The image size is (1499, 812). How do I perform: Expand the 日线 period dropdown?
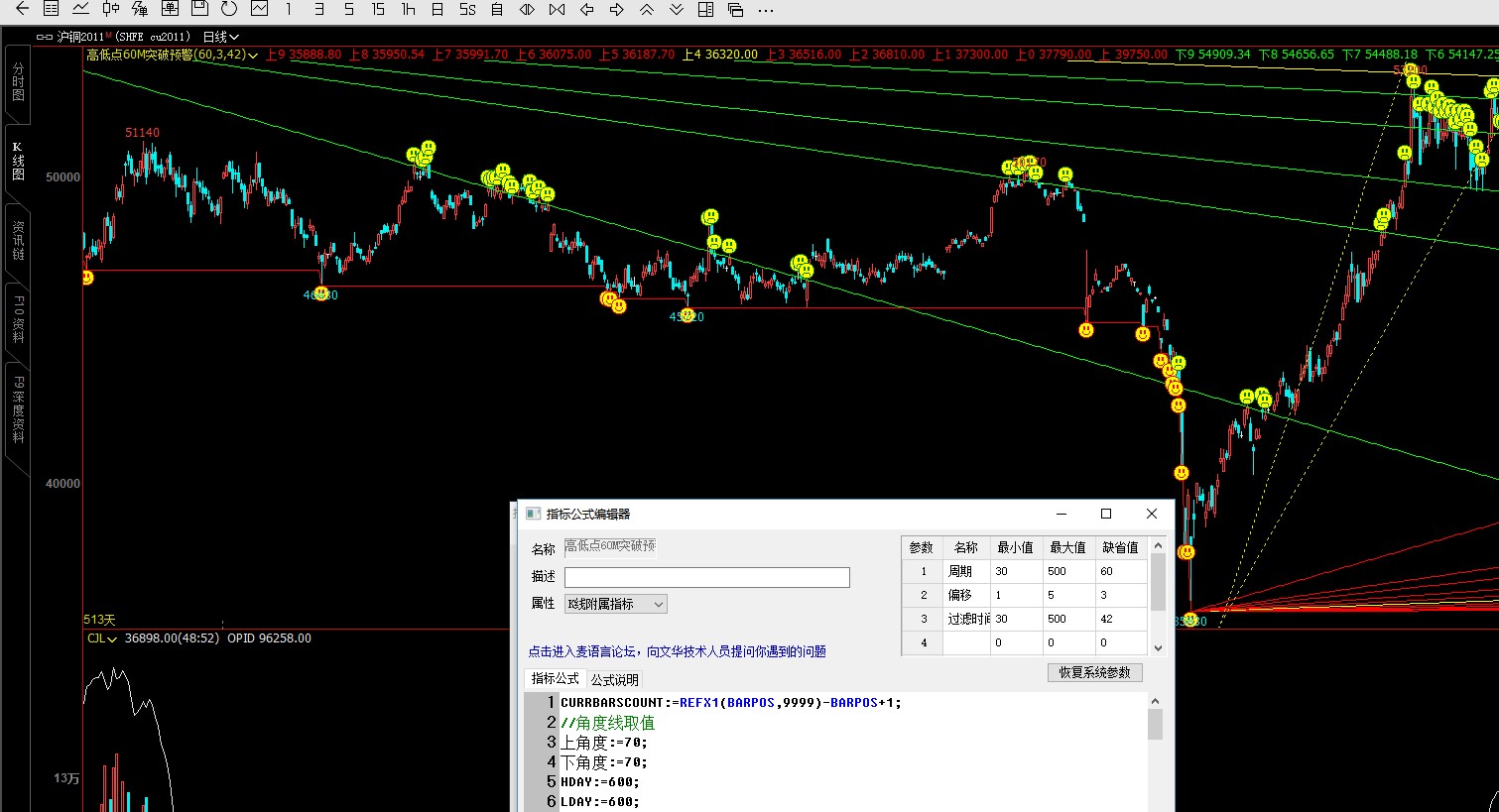pyautogui.click(x=221, y=37)
